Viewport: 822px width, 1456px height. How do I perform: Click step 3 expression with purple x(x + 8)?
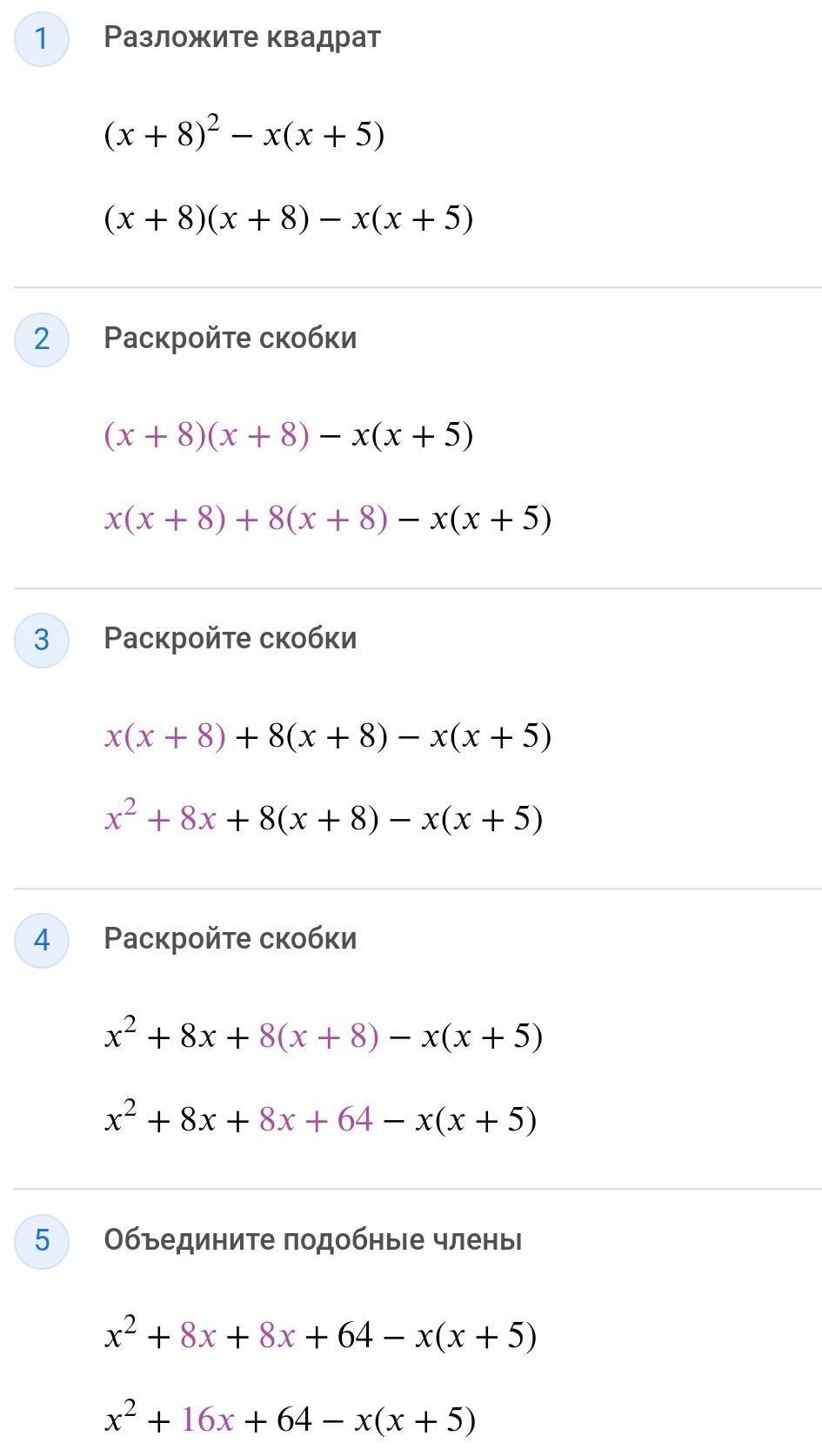[327, 736]
